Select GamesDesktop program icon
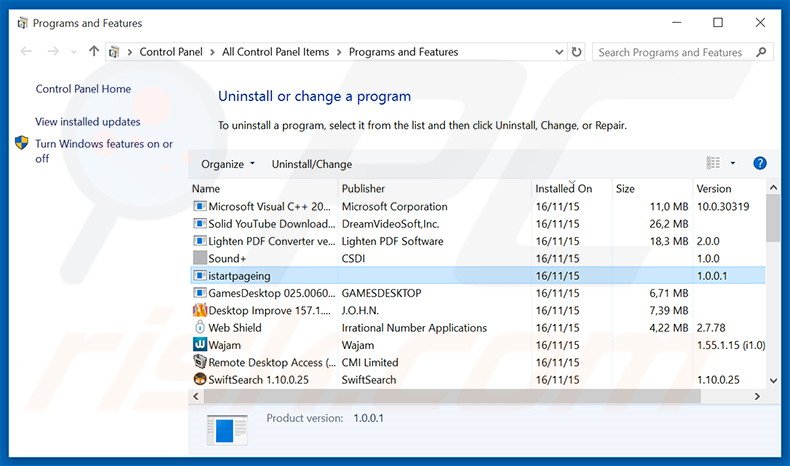Screen dimensions: 790x466 pyautogui.click(x=200, y=293)
